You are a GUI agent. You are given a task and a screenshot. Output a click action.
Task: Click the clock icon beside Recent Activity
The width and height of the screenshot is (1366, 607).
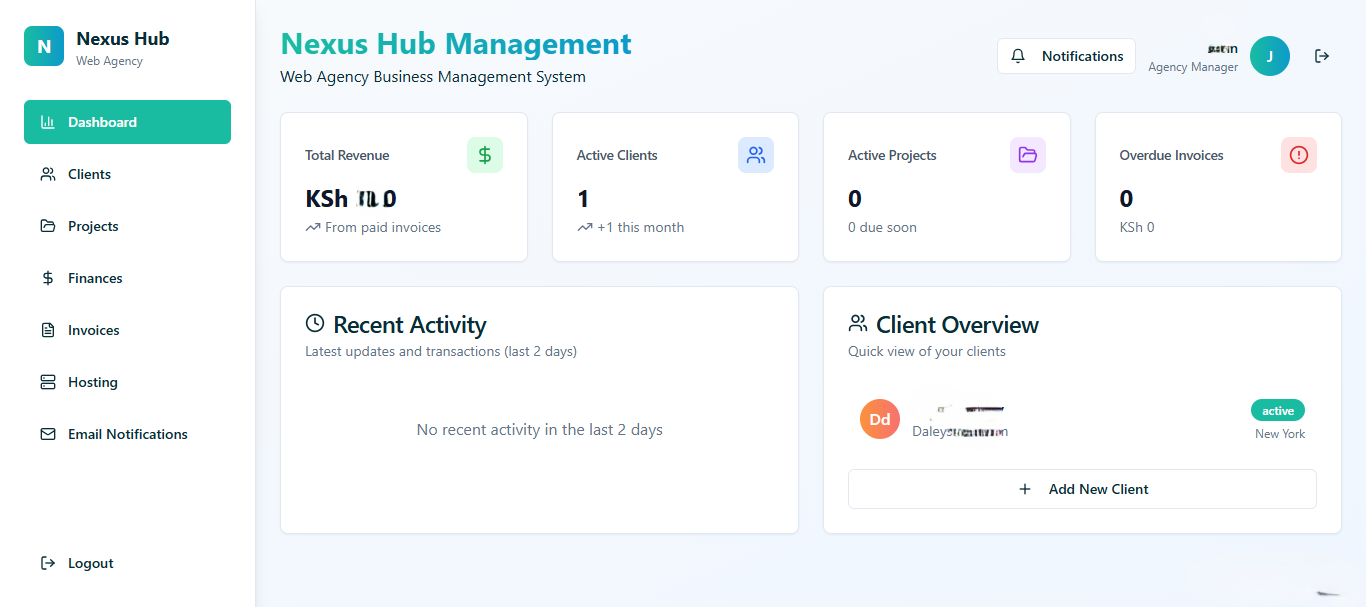pos(315,323)
